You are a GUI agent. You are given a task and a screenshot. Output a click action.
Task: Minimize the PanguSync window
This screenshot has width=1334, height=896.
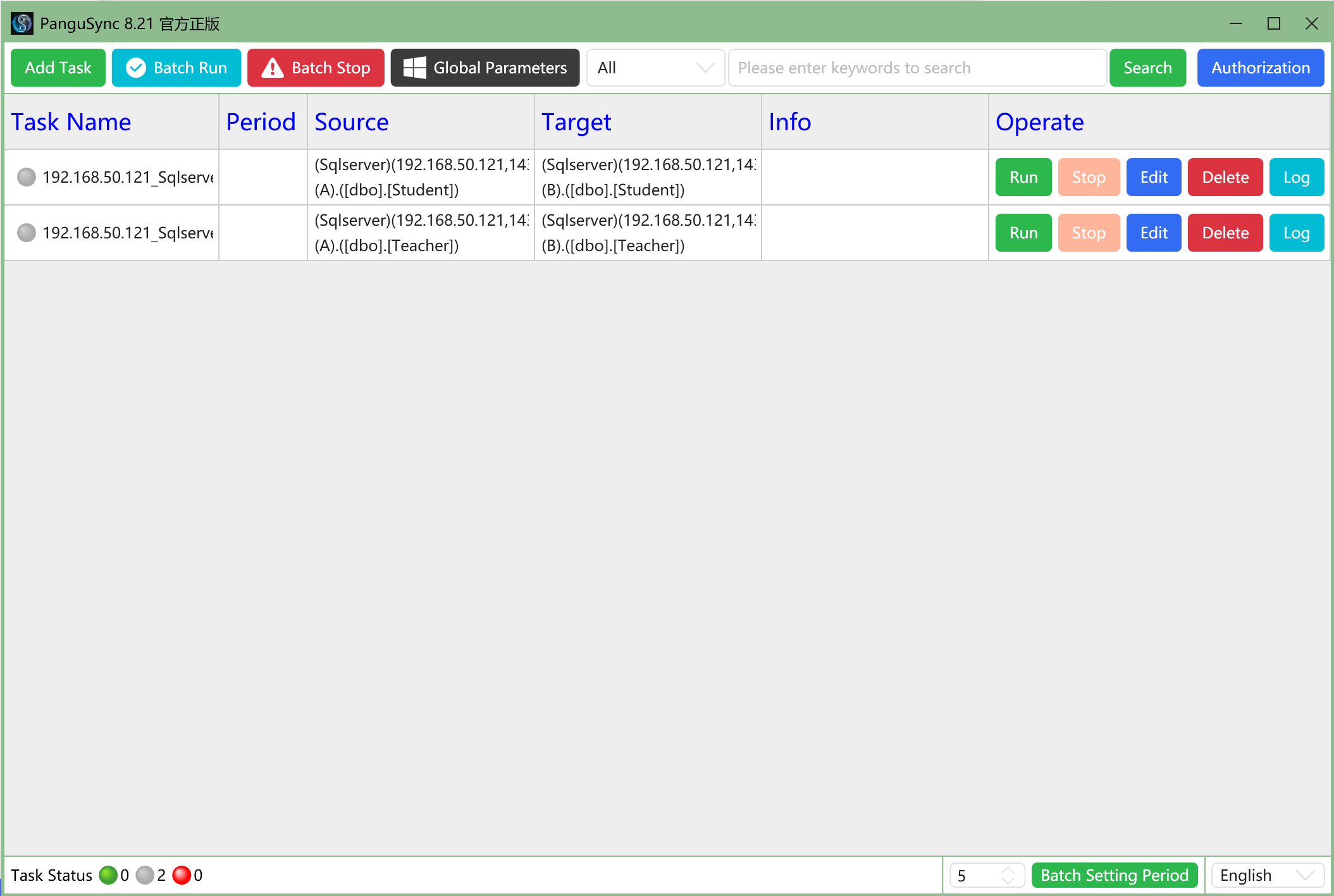pos(1236,23)
